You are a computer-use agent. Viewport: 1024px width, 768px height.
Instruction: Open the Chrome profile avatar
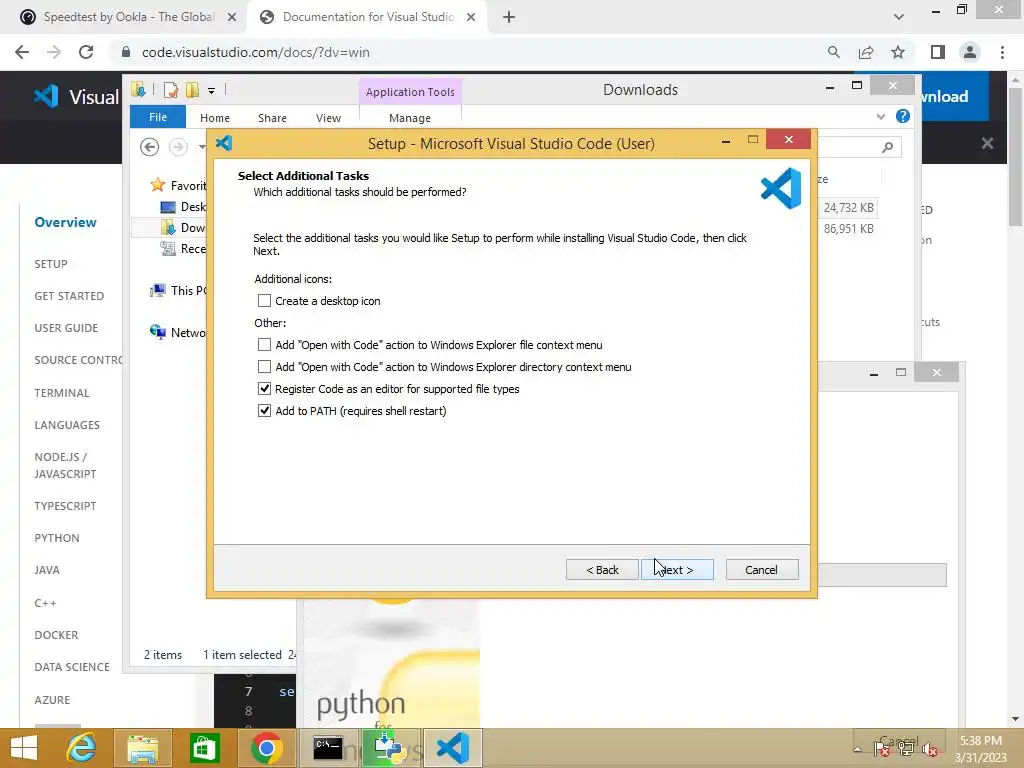[x=970, y=52]
